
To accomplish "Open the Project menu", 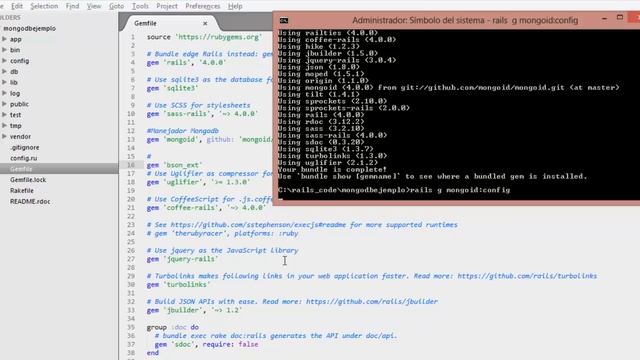I will pyautogui.click(x=167, y=6).
